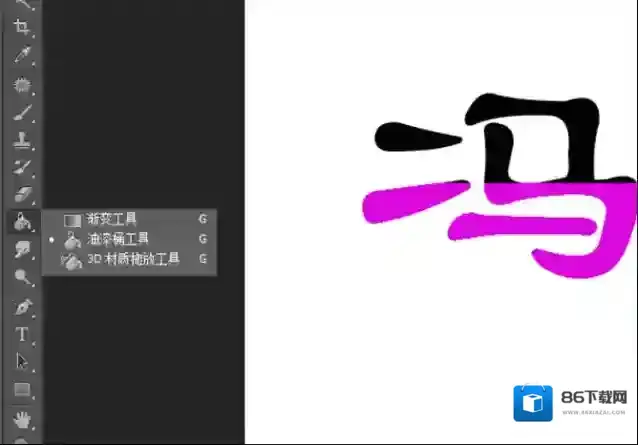Select the Horizontal Type tool
The height and width of the screenshot is (445, 638).
[x=22, y=334]
